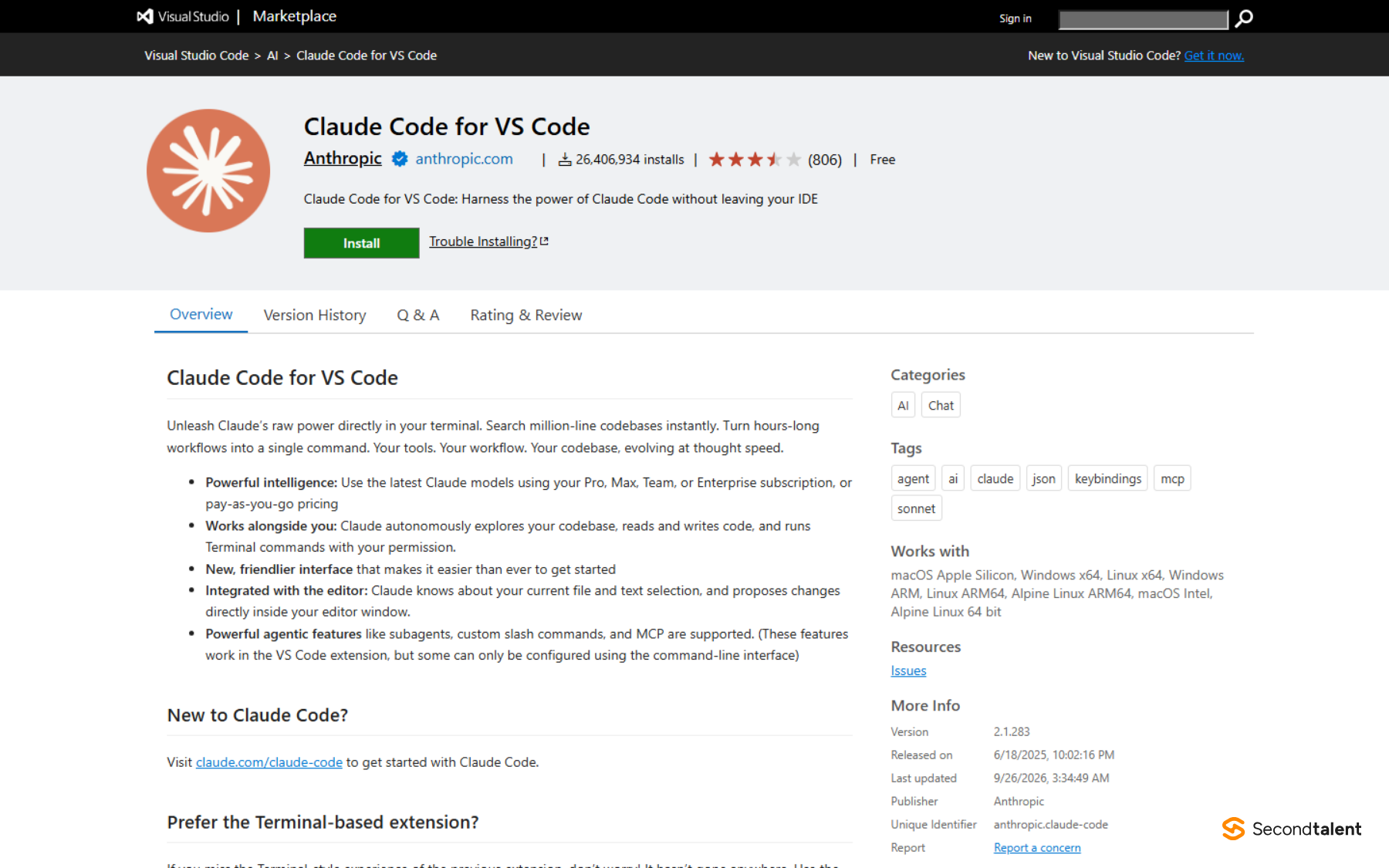1389x868 pixels.
Task: Click Prefer the Terminal-based extension? heading
Action: [323, 822]
